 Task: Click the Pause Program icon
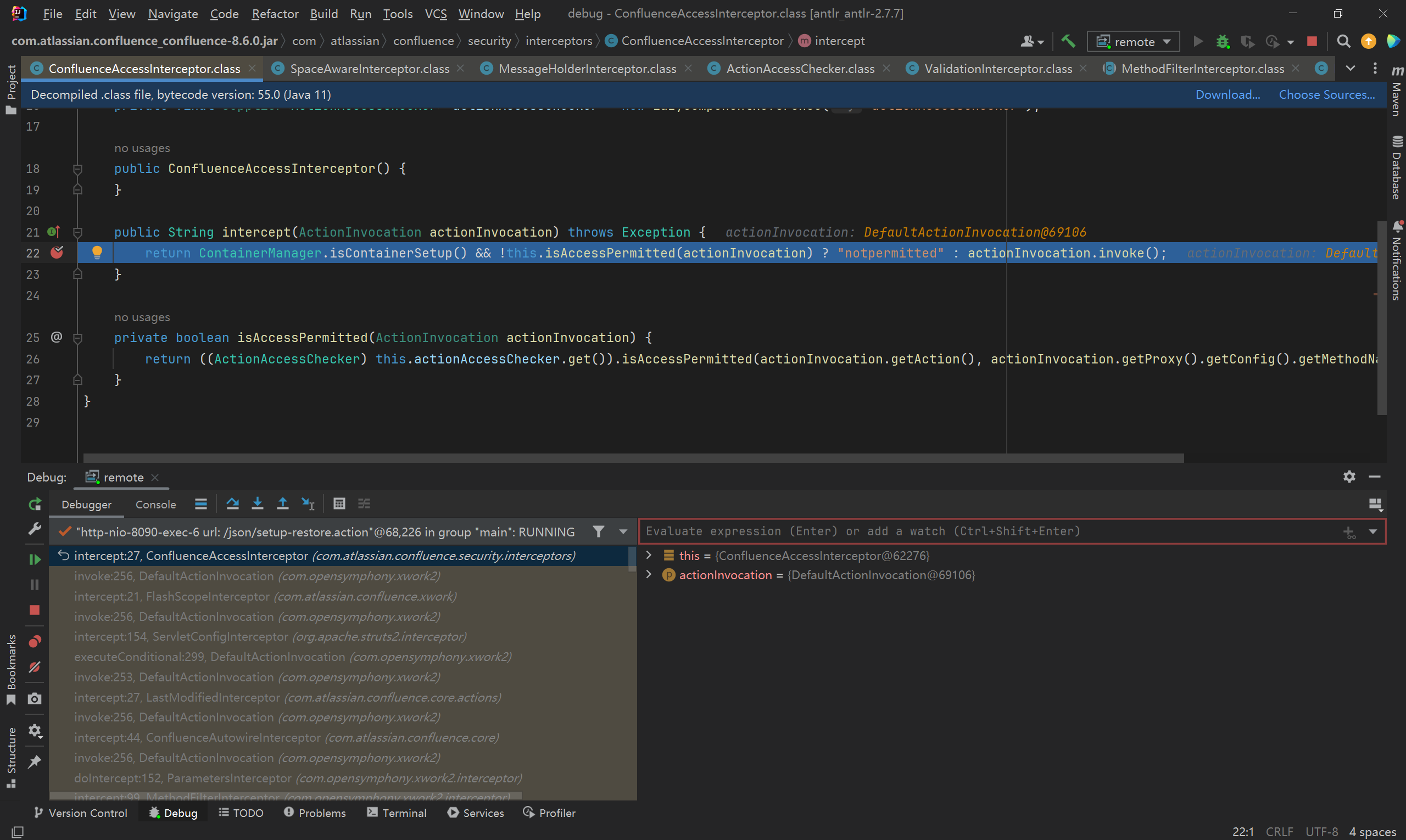pos(35,585)
